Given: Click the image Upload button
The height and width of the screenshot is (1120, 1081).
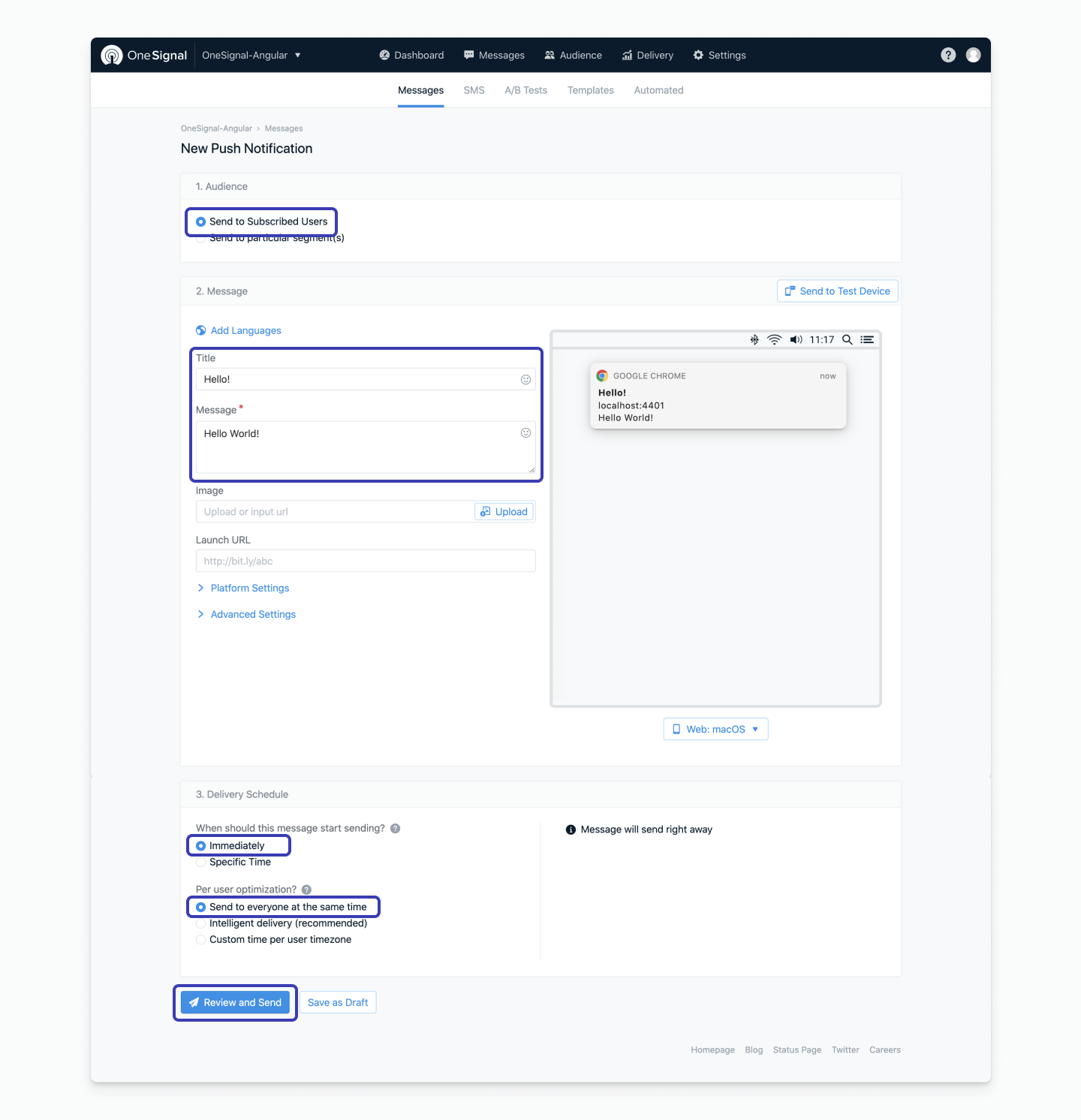Looking at the screenshot, I should pos(504,512).
